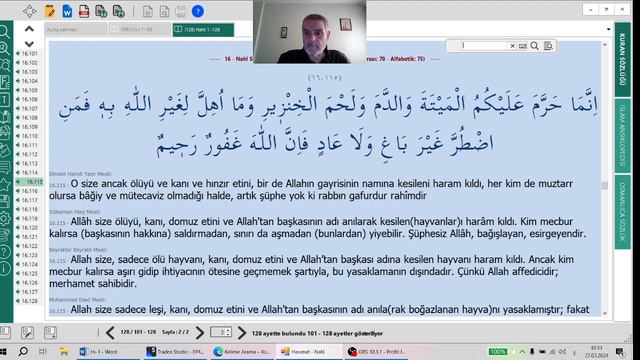
Task: Open the Osmanlıca Sözlük side tab
Action: (622, 212)
